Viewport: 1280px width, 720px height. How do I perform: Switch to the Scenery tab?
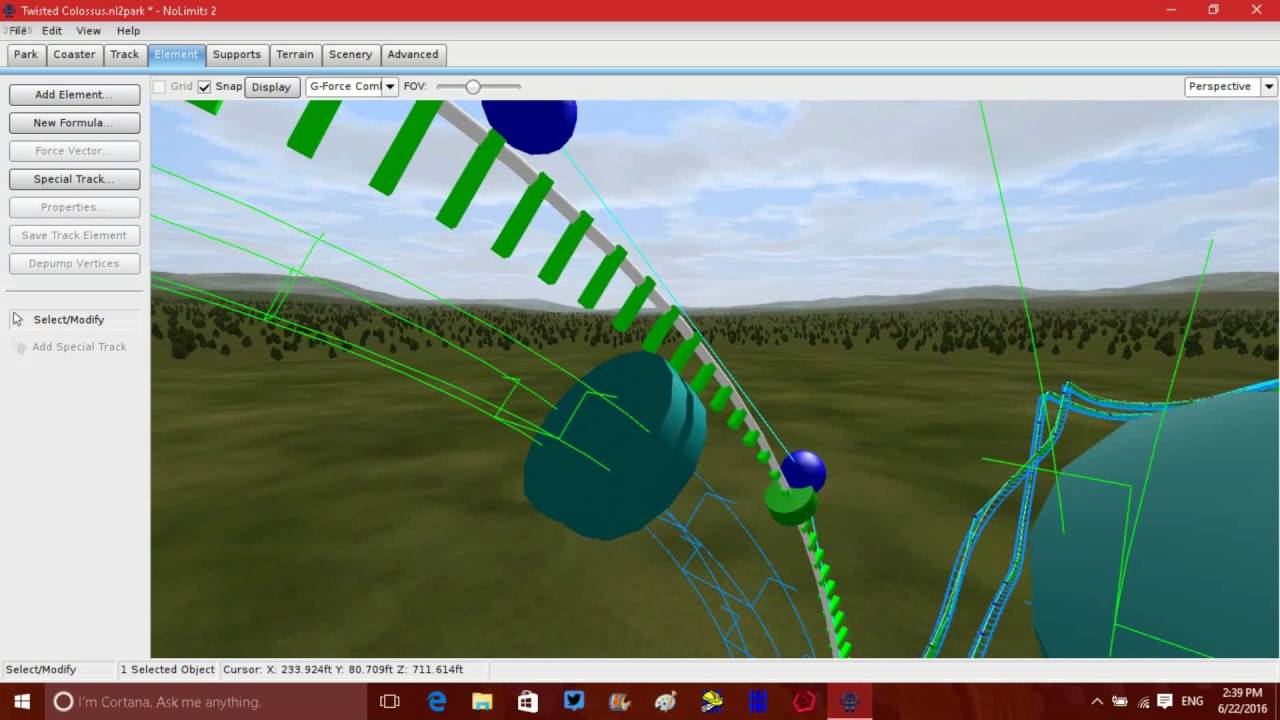tap(350, 54)
